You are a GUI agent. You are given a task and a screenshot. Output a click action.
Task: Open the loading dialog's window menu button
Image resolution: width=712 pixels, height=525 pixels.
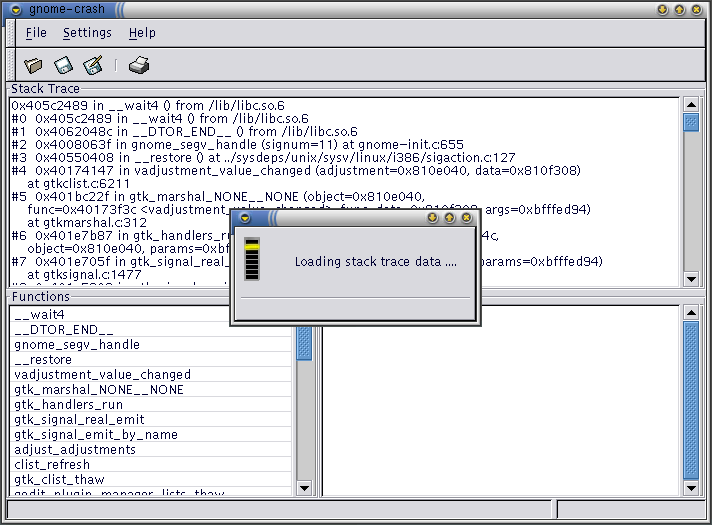tap(245, 218)
